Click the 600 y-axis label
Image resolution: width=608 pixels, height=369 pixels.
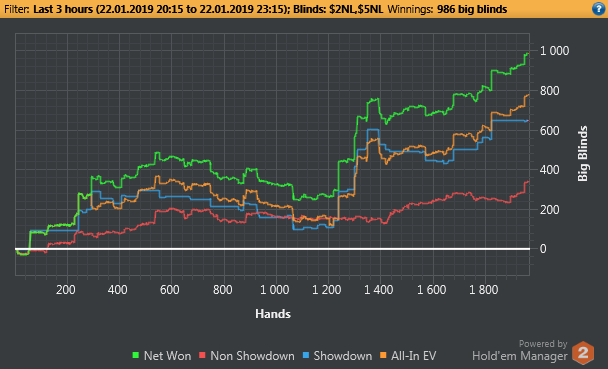click(x=550, y=131)
